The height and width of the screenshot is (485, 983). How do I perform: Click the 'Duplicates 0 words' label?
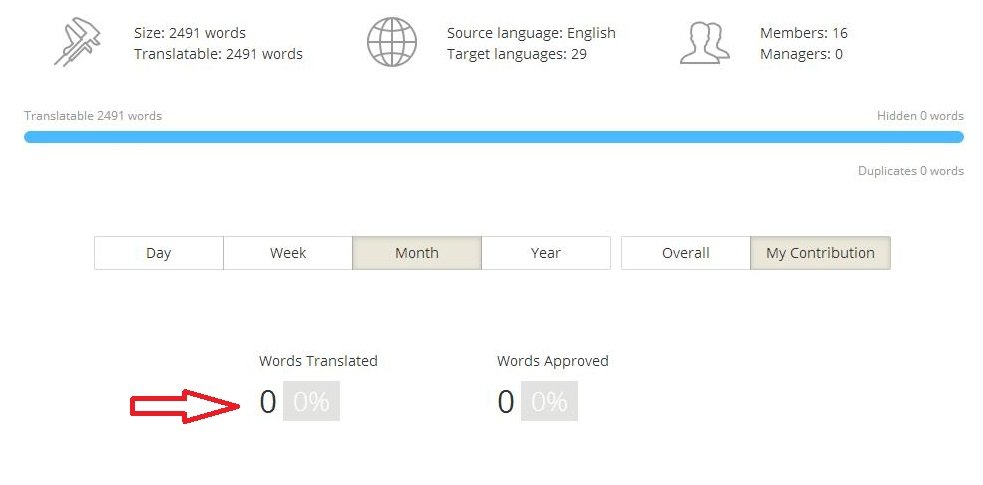911,171
